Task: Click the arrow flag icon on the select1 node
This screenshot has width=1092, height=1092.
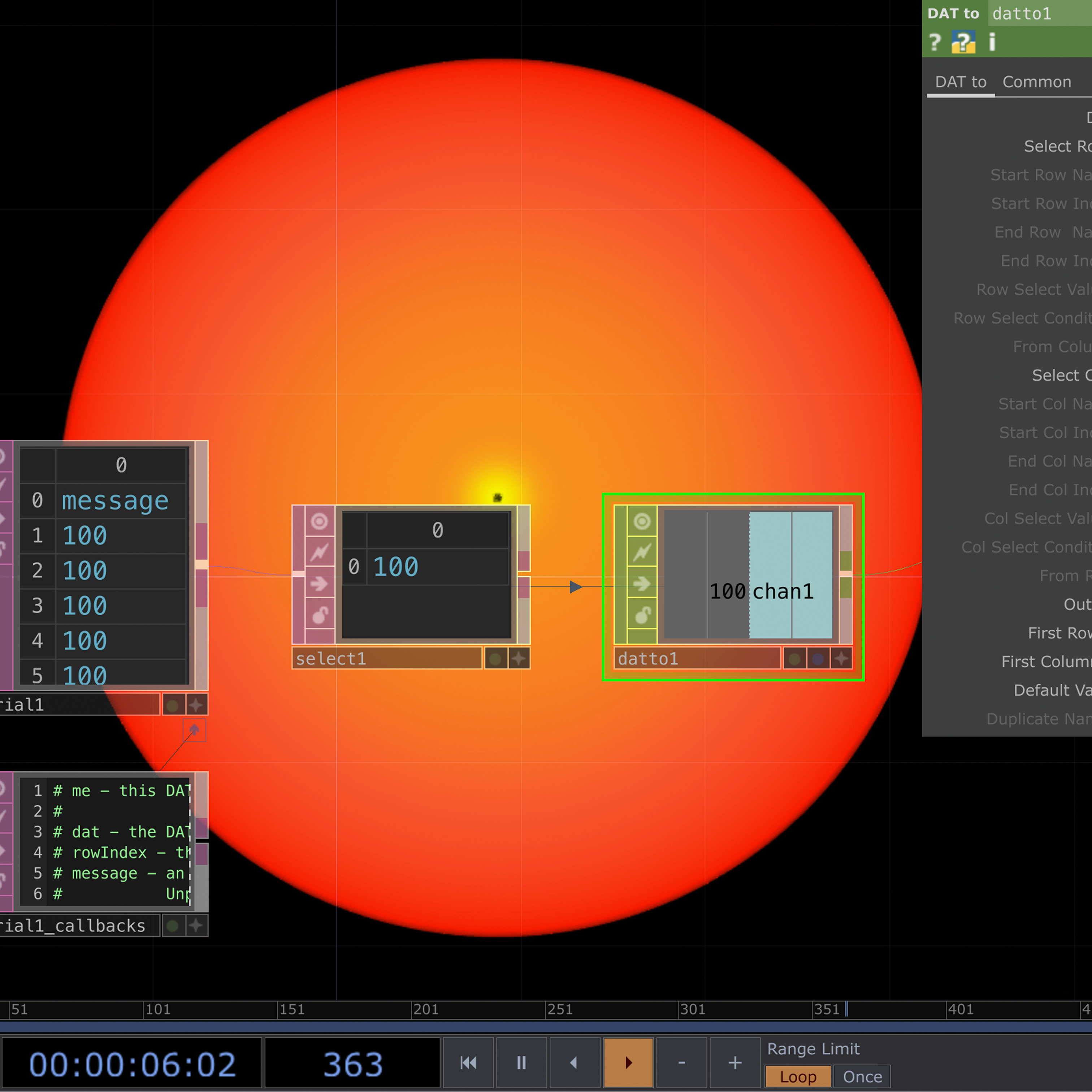Action: tap(319, 583)
